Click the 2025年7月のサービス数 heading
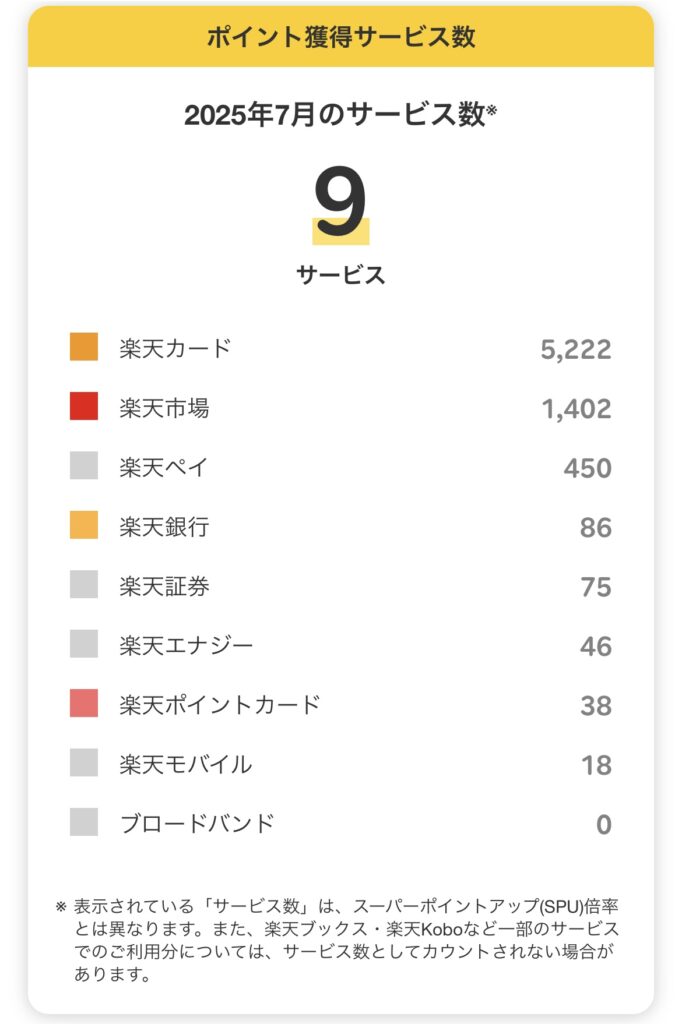Screen dimensions: 682x1024 [340, 115]
